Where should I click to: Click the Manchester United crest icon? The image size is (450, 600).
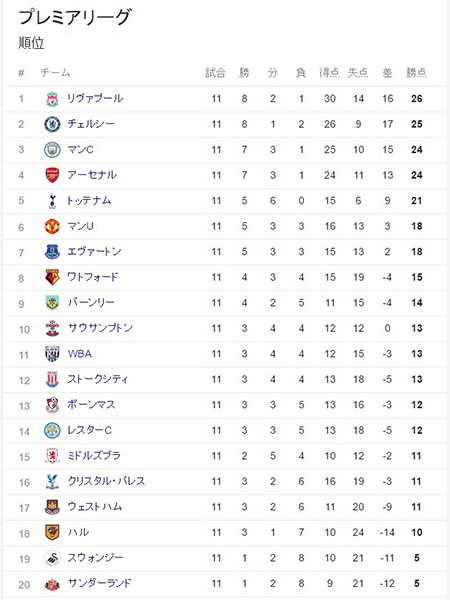(52, 226)
